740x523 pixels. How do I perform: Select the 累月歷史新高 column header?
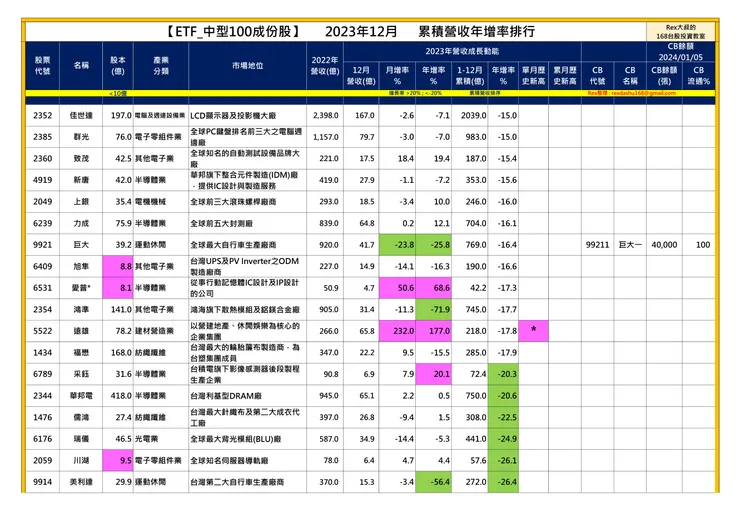(565, 76)
